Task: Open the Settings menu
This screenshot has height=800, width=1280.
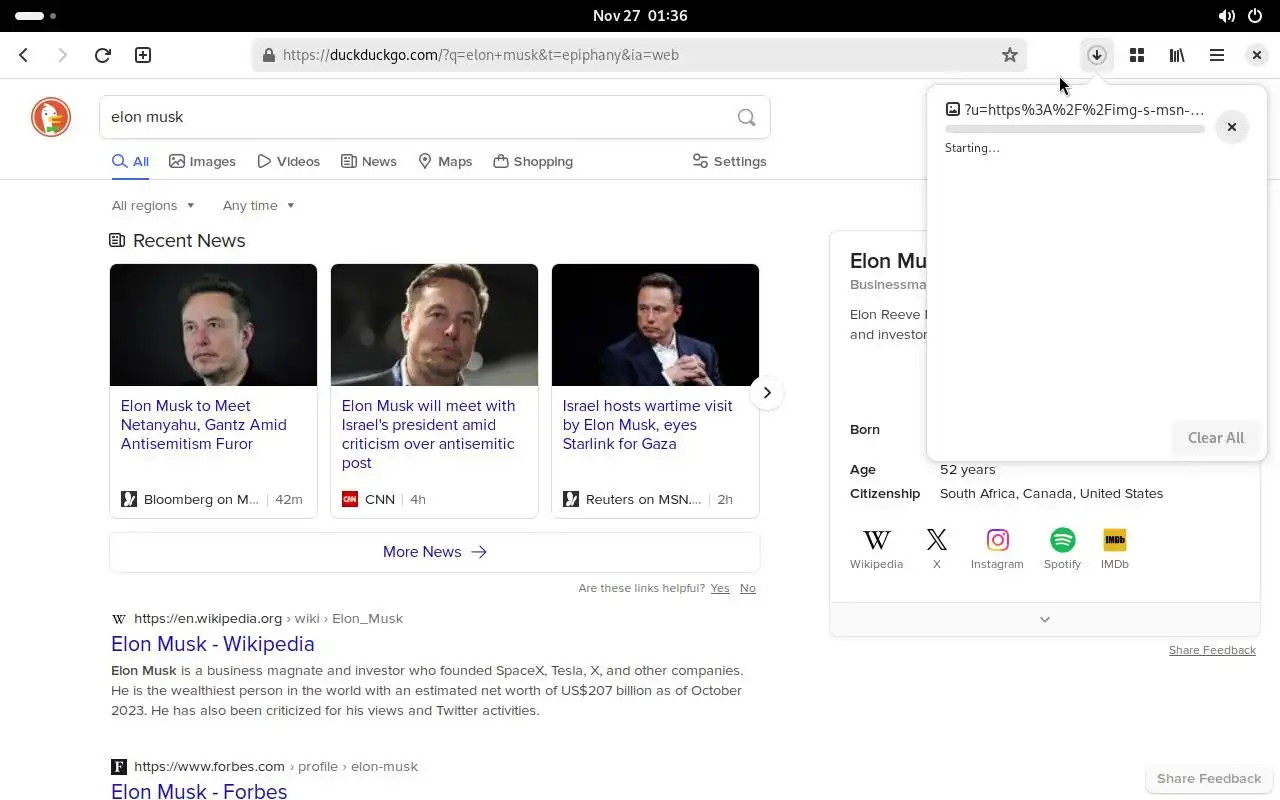Action: 730,161
